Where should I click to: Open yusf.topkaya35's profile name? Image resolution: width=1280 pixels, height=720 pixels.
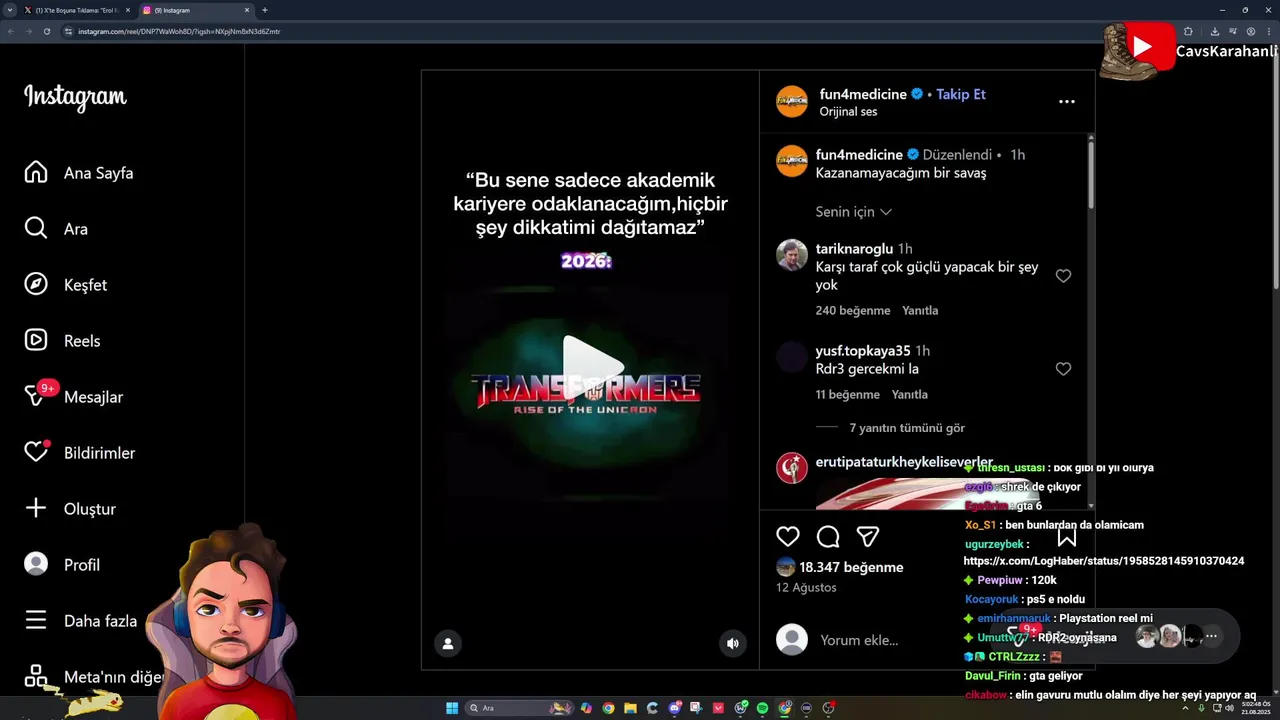coord(863,351)
